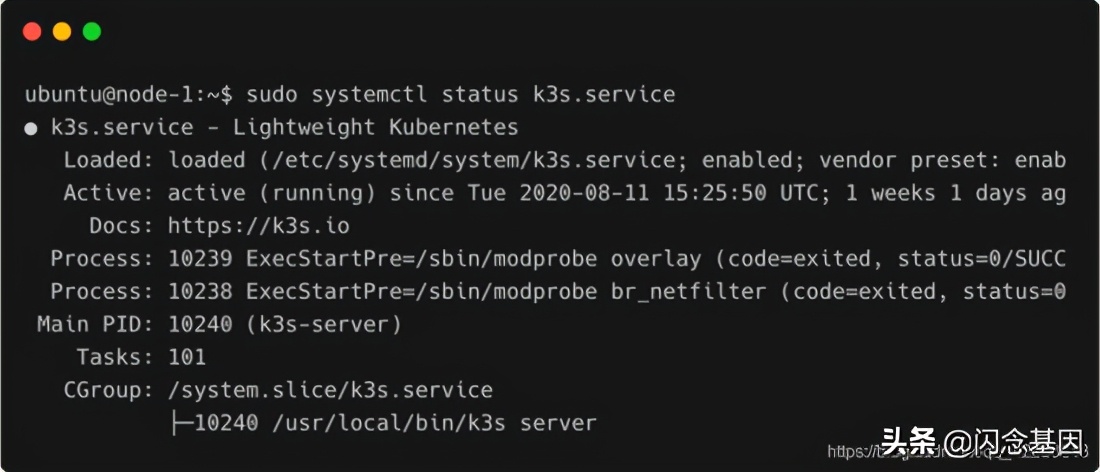The width and height of the screenshot is (1100, 472).
Task: Click the systemctl status k3s.service command text
Action: 460,95
